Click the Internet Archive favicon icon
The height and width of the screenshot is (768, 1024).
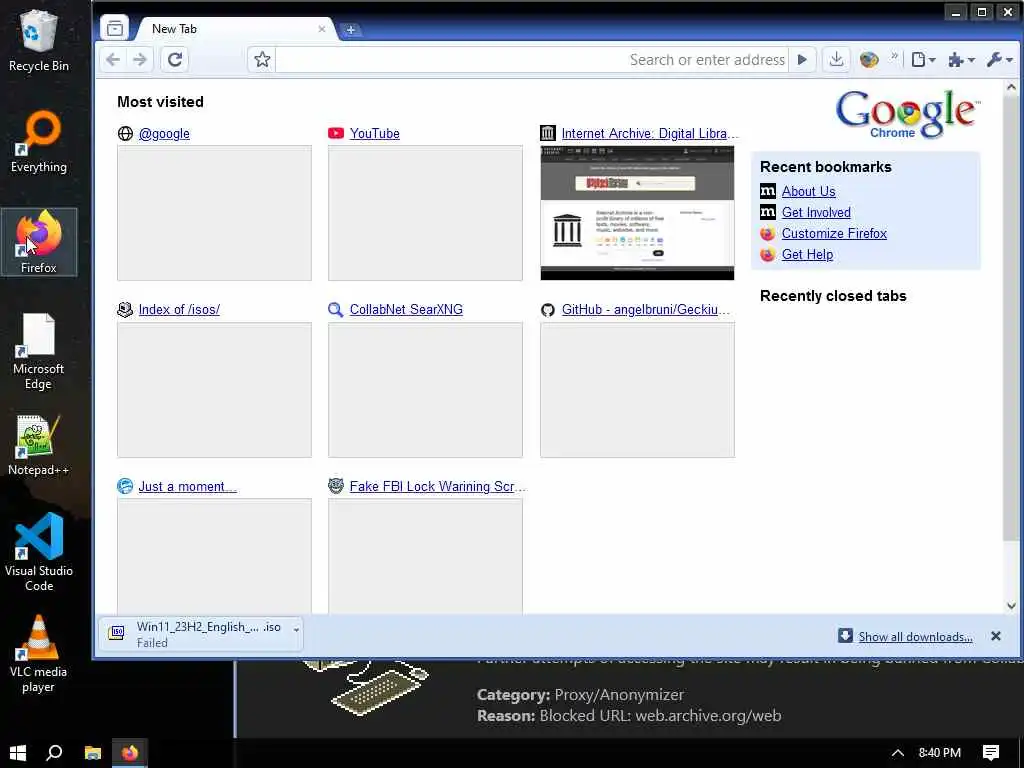click(x=547, y=133)
